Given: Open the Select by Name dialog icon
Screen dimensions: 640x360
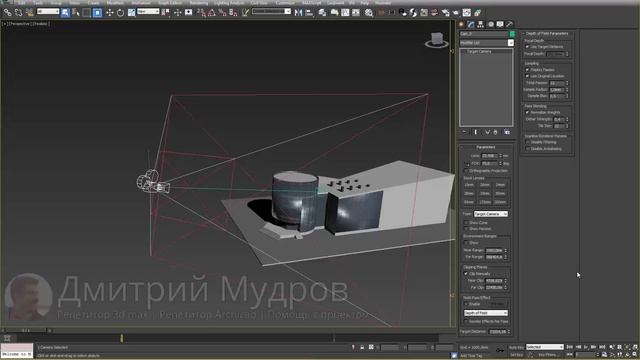Looking at the screenshot, I should click(76, 13).
